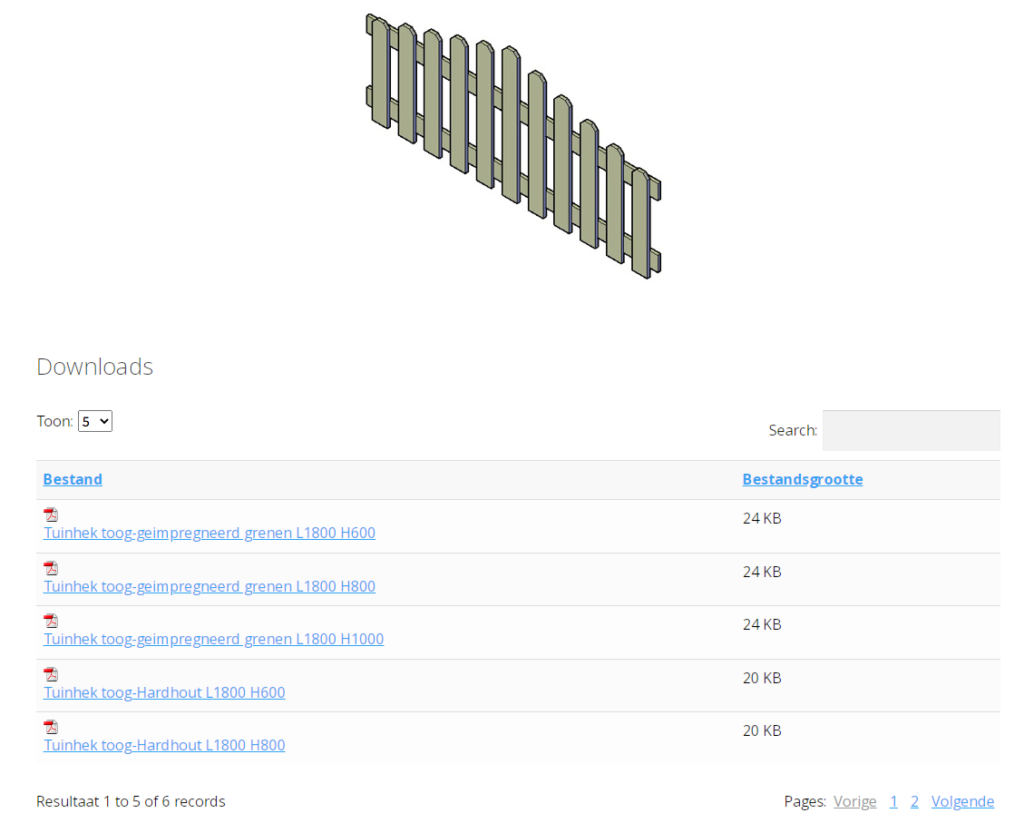The width and height of the screenshot is (1024, 823).
Task: Click PDF icon above Hardhout L1800 H800
Action: coord(51,727)
